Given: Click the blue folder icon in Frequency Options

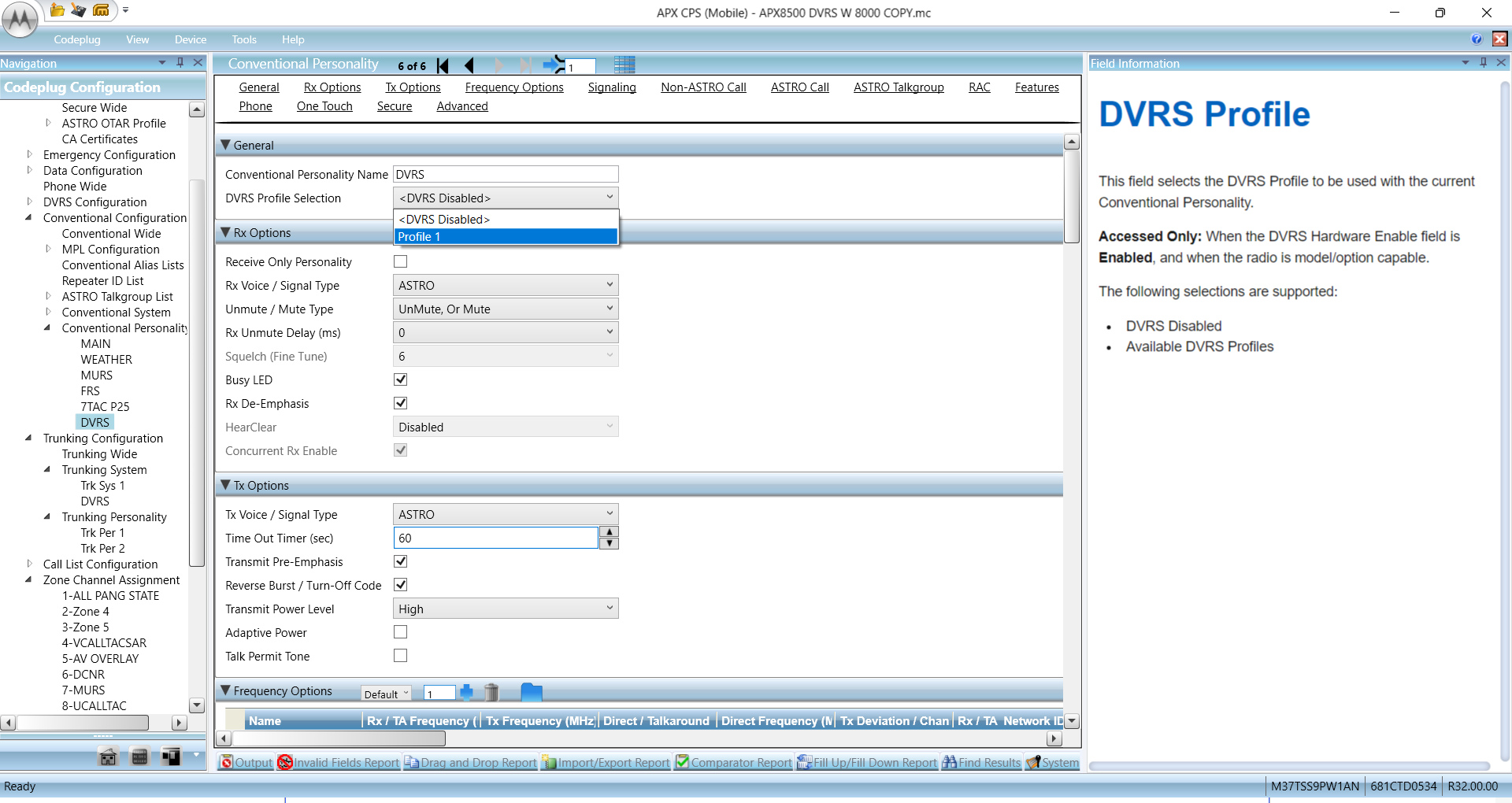Looking at the screenshot, I should click(532, 692).
